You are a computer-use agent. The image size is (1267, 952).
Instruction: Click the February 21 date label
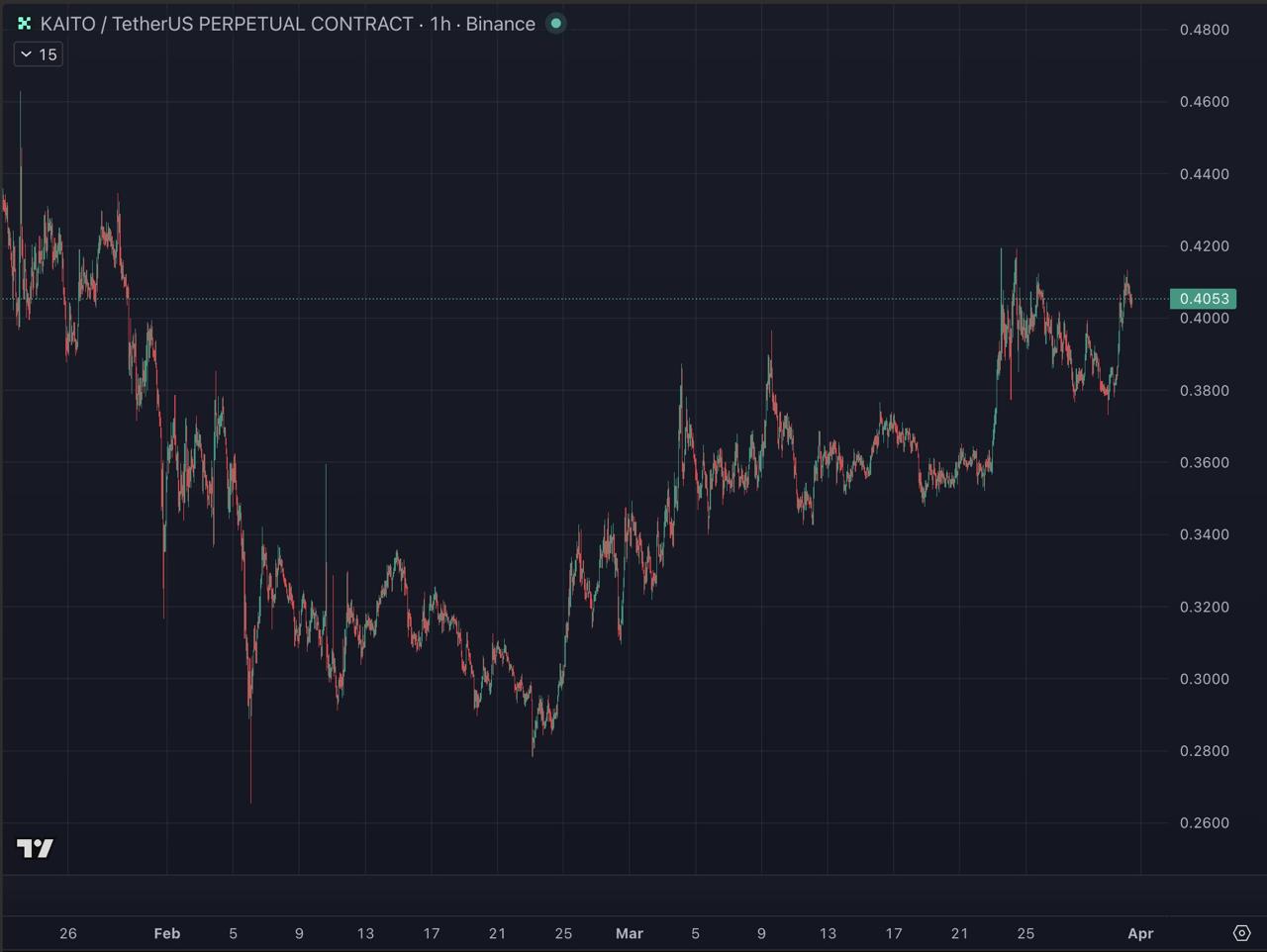[x=497, y=933]
